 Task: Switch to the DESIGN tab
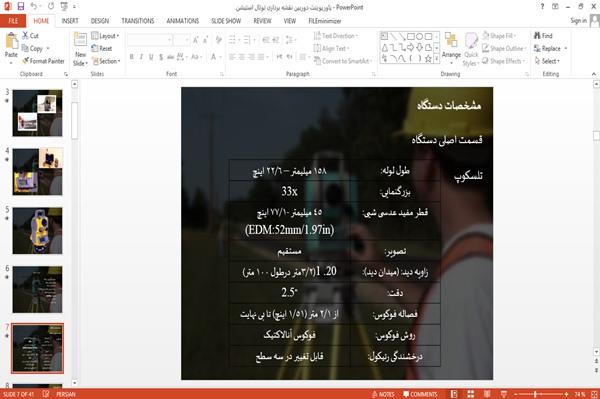tap(100, 21)
